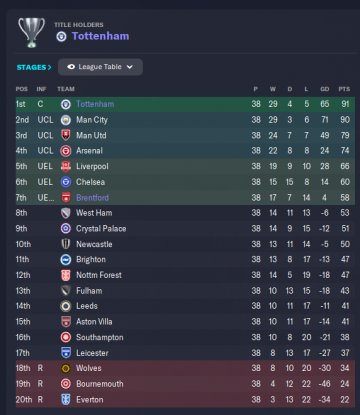Select the Newcastle row in 10th place

pos(185,244)
